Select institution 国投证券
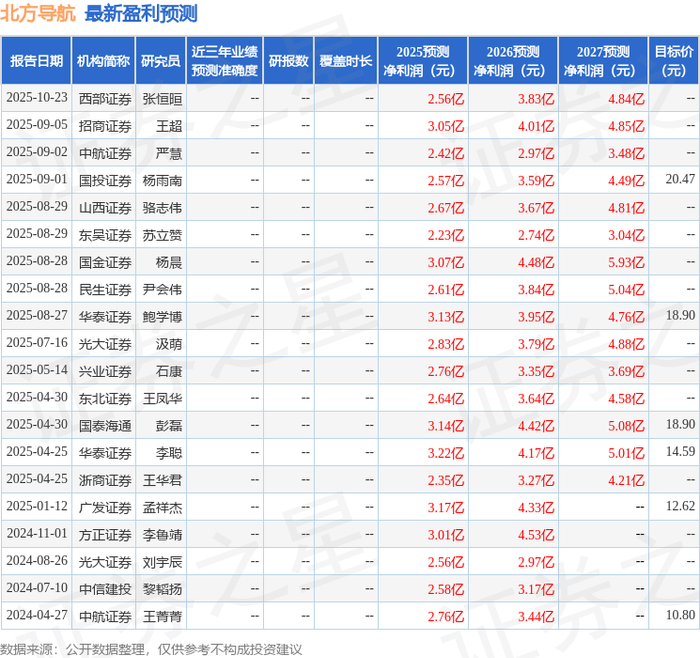Screen dimensions: 700x658 click(105, 180)
